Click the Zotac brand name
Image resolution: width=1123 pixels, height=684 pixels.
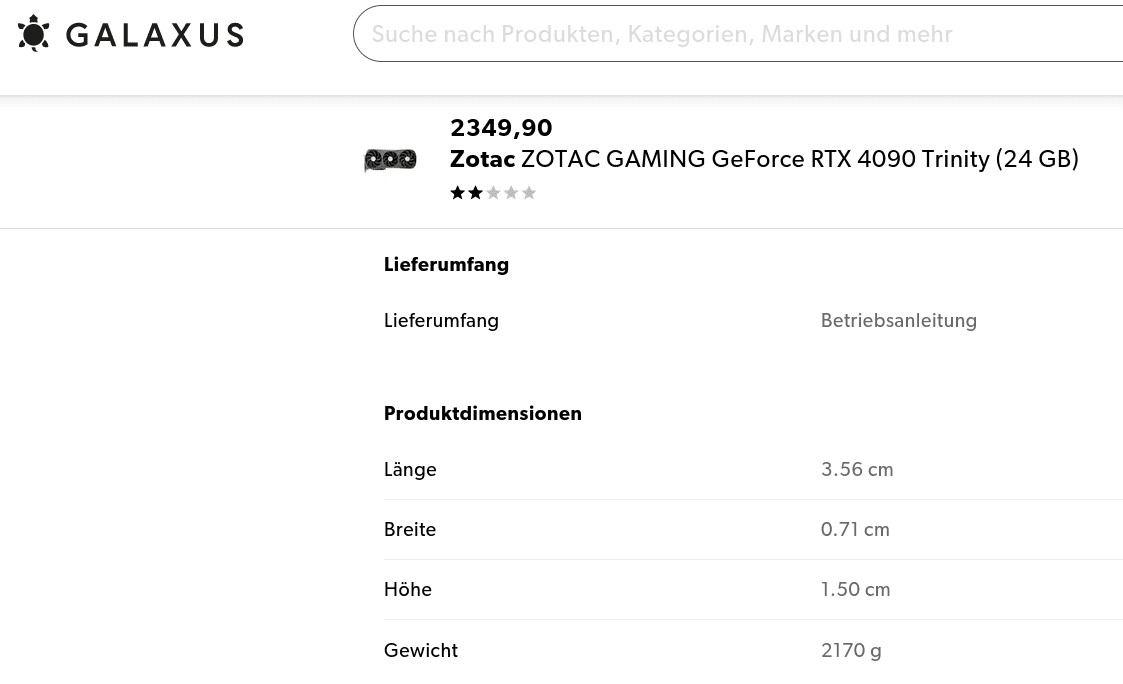click(x=482, y=159)
